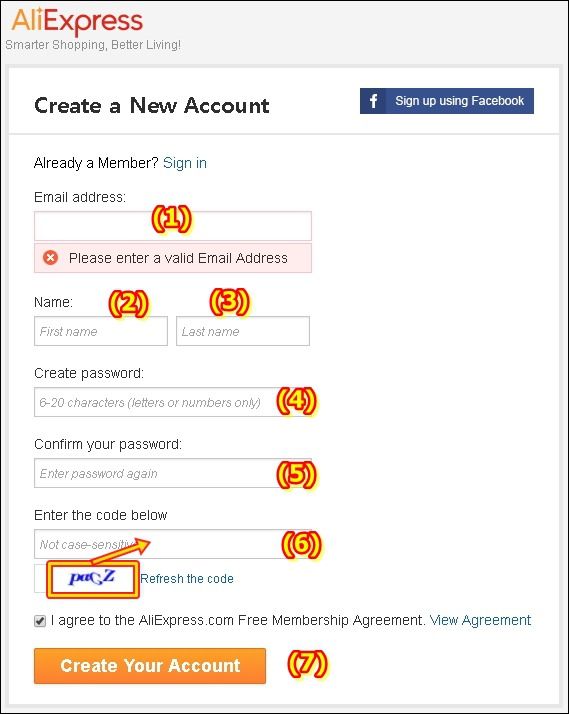The image size is (569, 714).
Task: Click Refresh the code link
Action: [x=187, y=579]
